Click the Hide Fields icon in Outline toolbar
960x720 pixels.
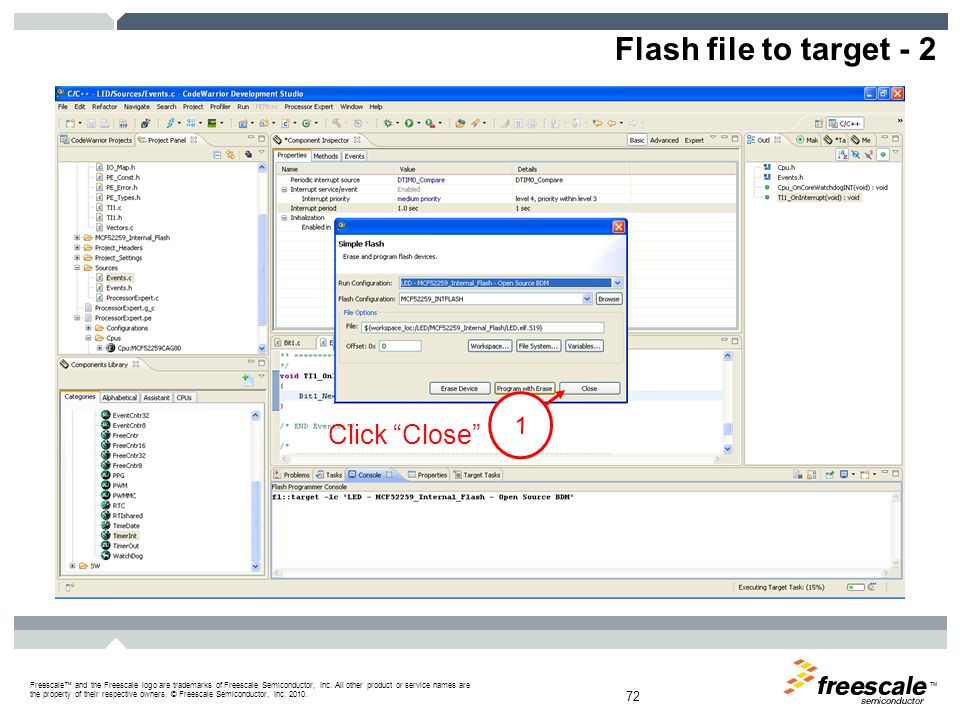(x=855, y=155)
